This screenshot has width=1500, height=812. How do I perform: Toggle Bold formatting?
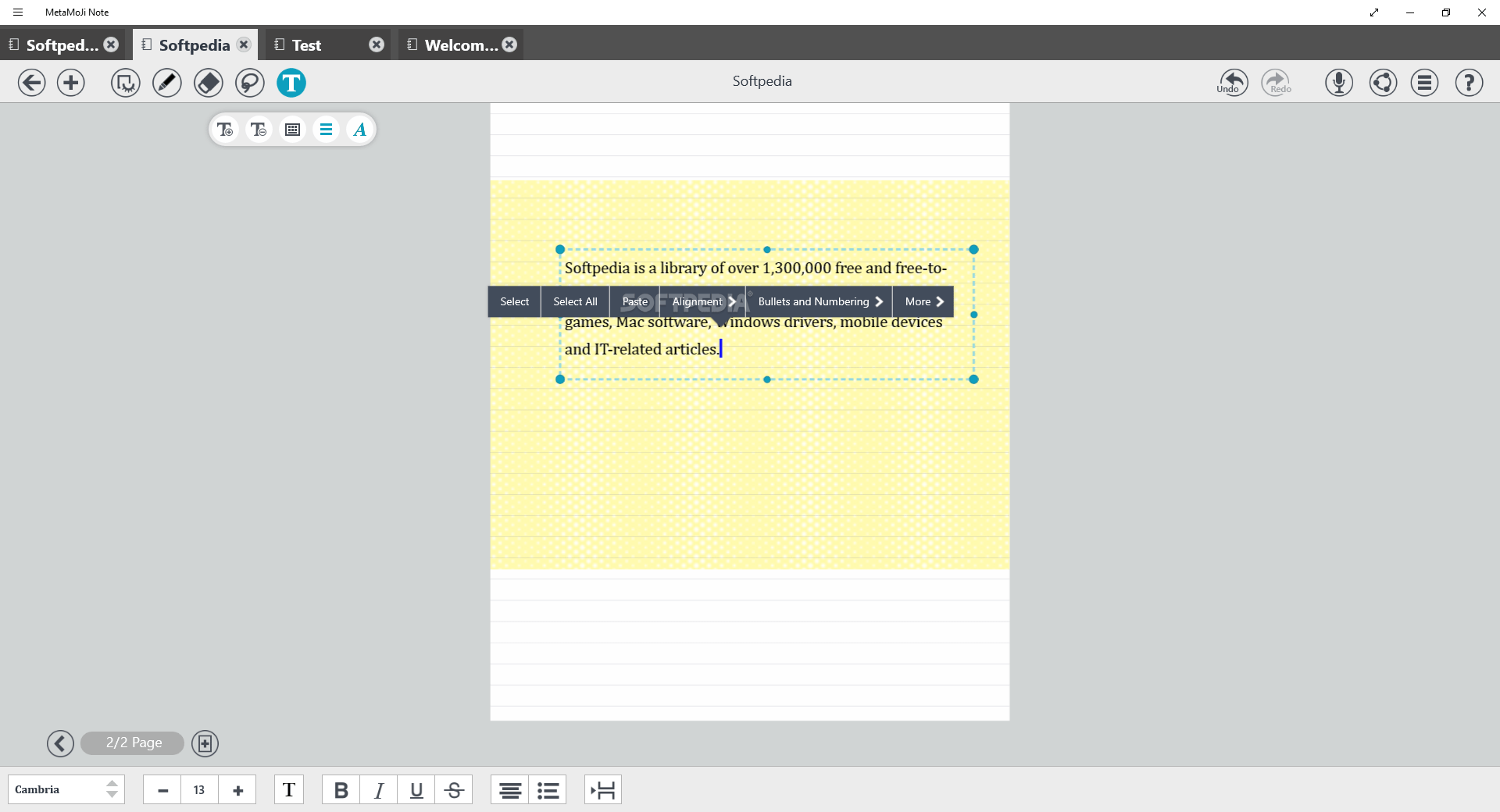click(x=341, y=790)
